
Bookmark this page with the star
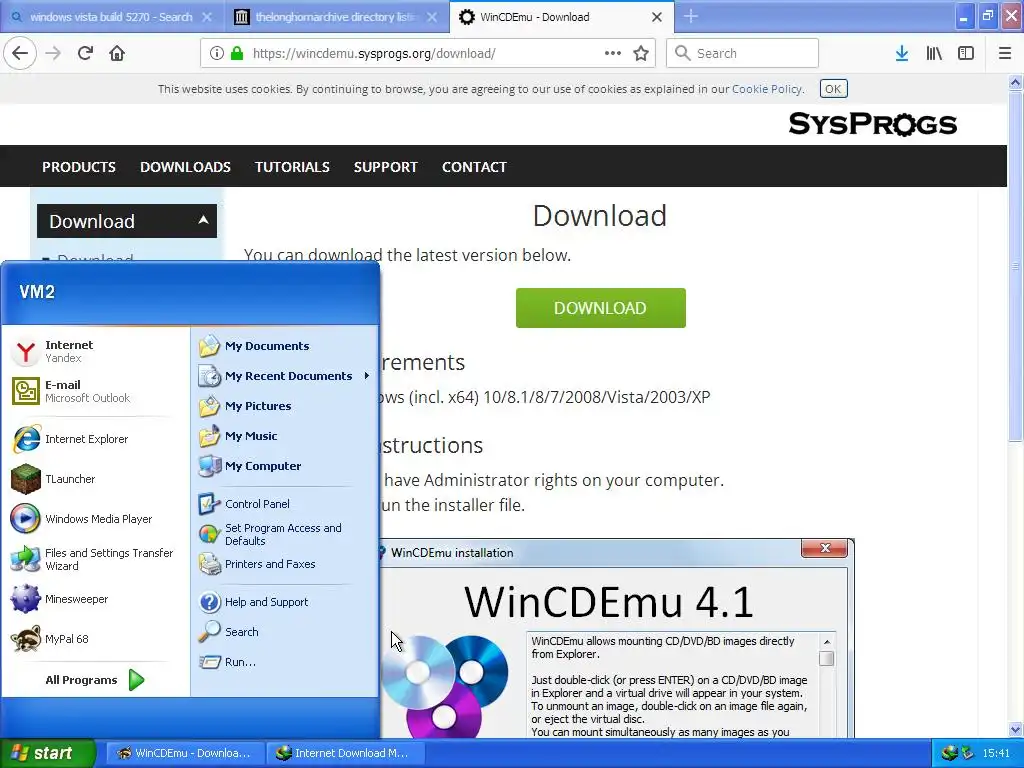tap(641, 53)
